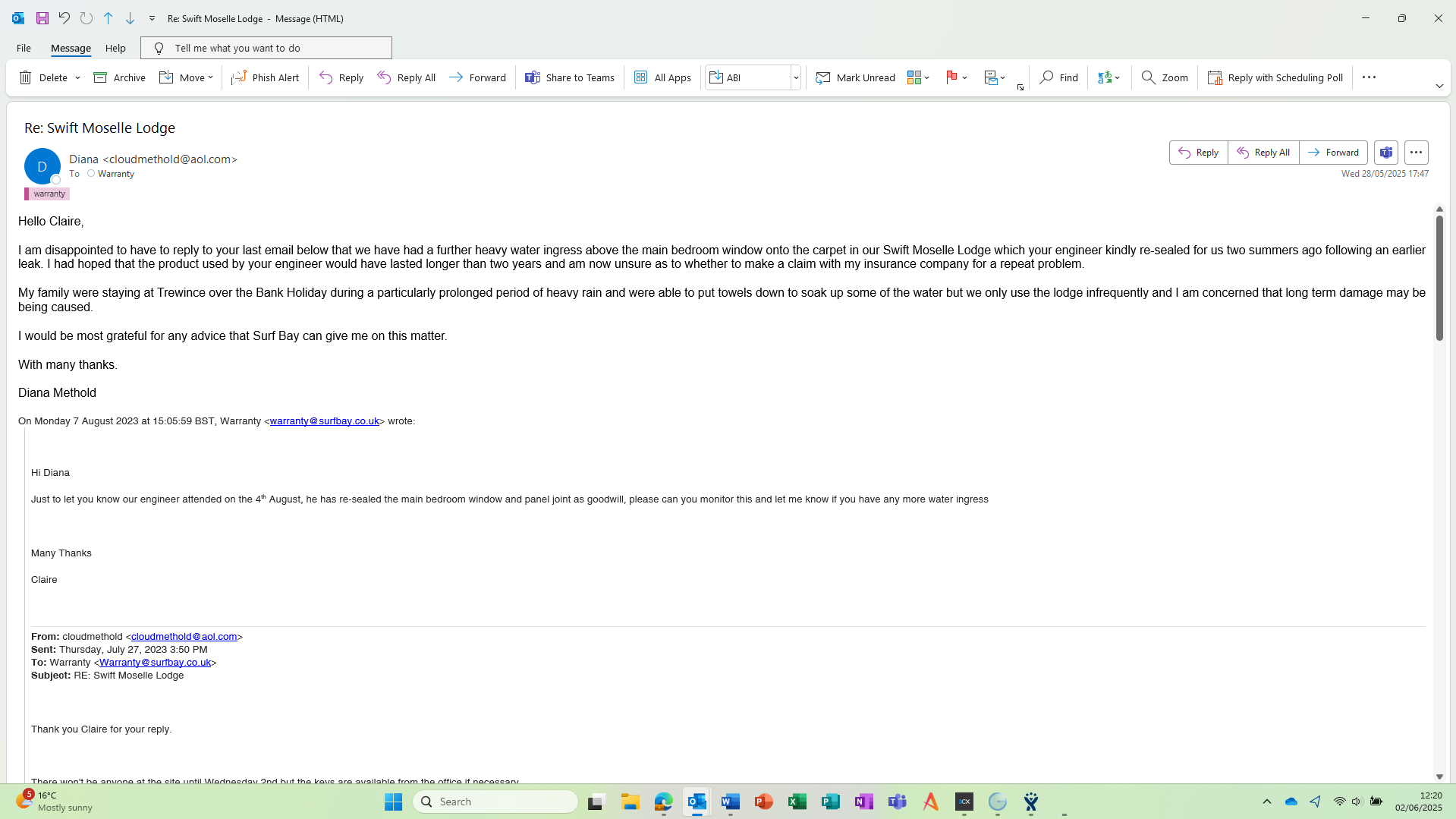Screen dimensions: 1456x819
Task: Open the Warranty@surfbay.co.uk link in To line
Action: (x=156, y=663)
